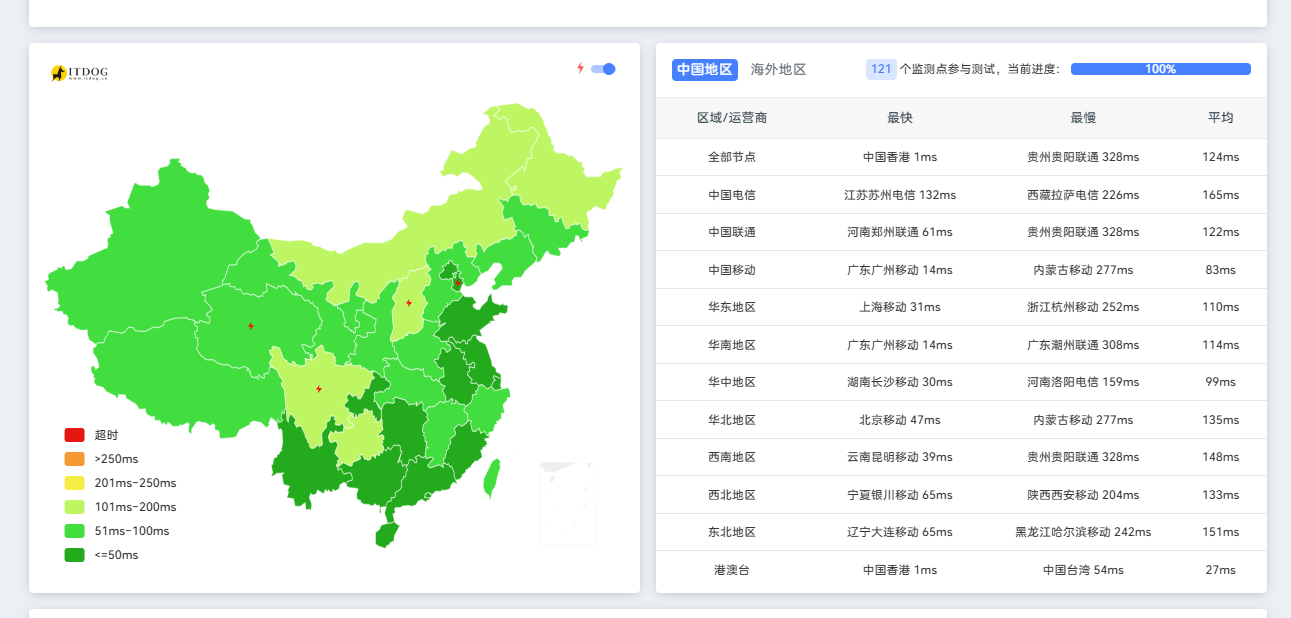Click the 最快 column header
The height and width of the screenshot is (618, 1291).
tap(900, 118)
